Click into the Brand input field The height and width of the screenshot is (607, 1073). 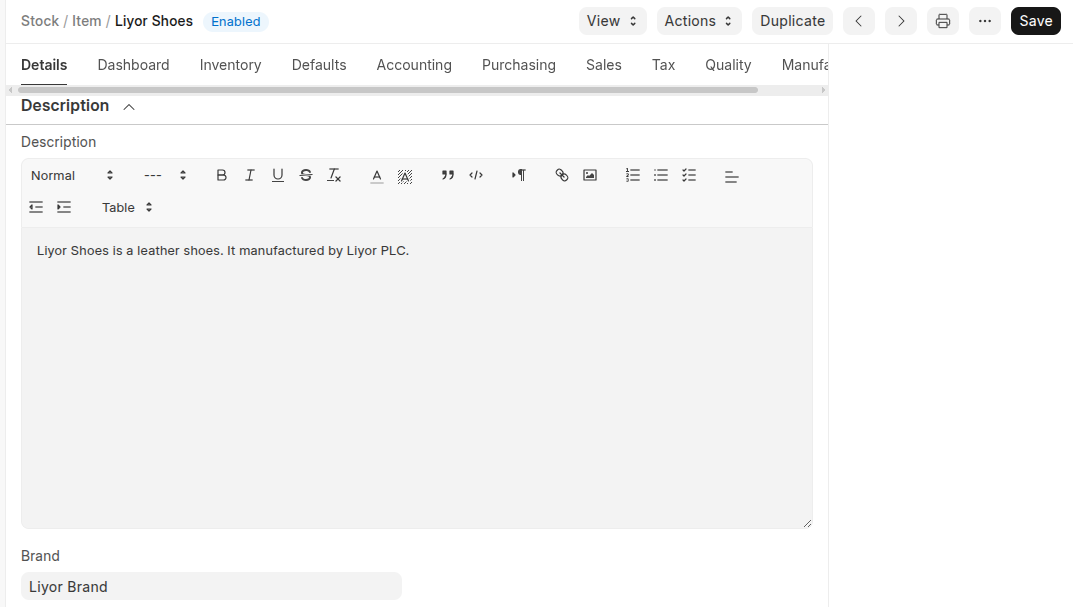coord(211,586)
